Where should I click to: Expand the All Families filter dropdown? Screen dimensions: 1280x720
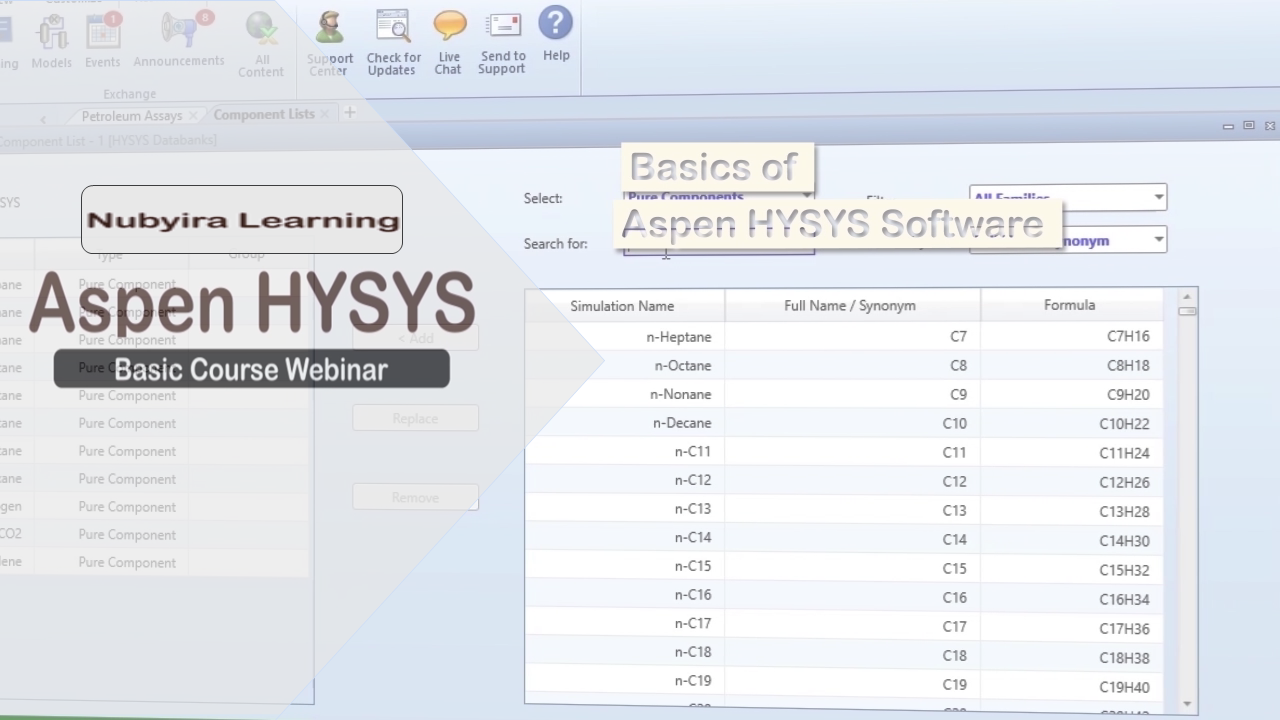click(x=1158, y=197)
